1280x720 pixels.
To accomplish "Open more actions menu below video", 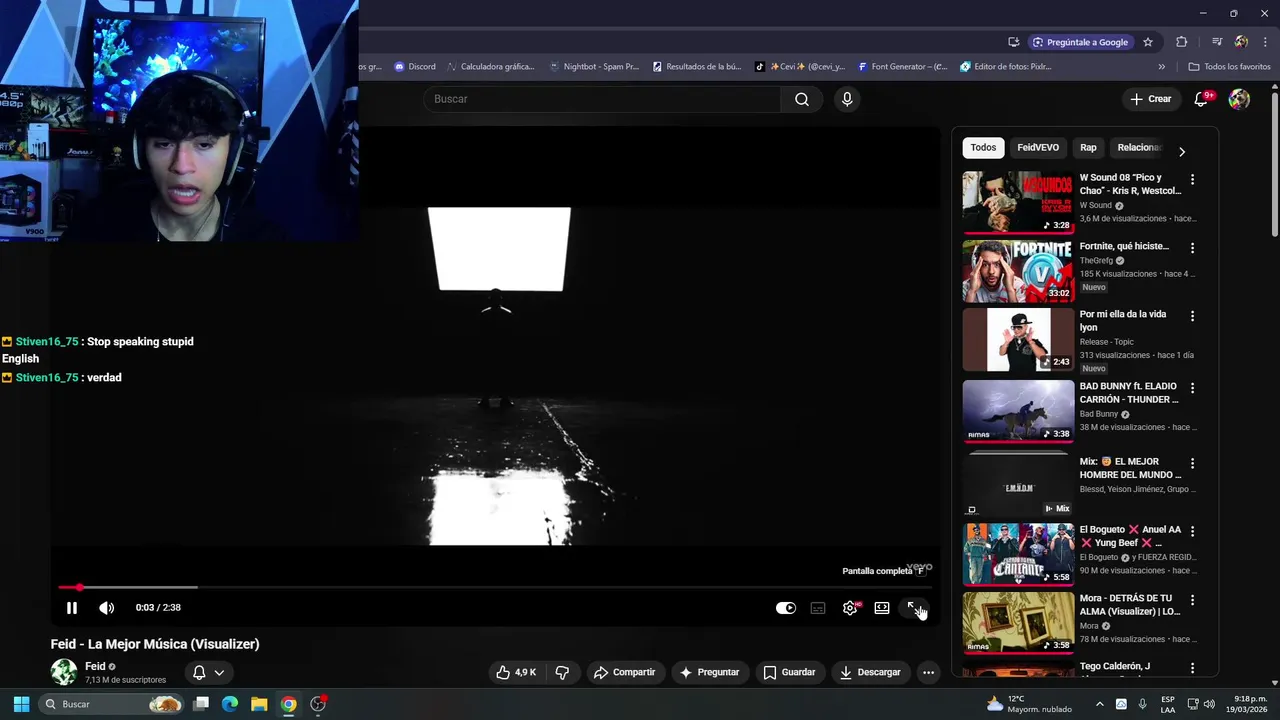I will click(x=928, y=672).
